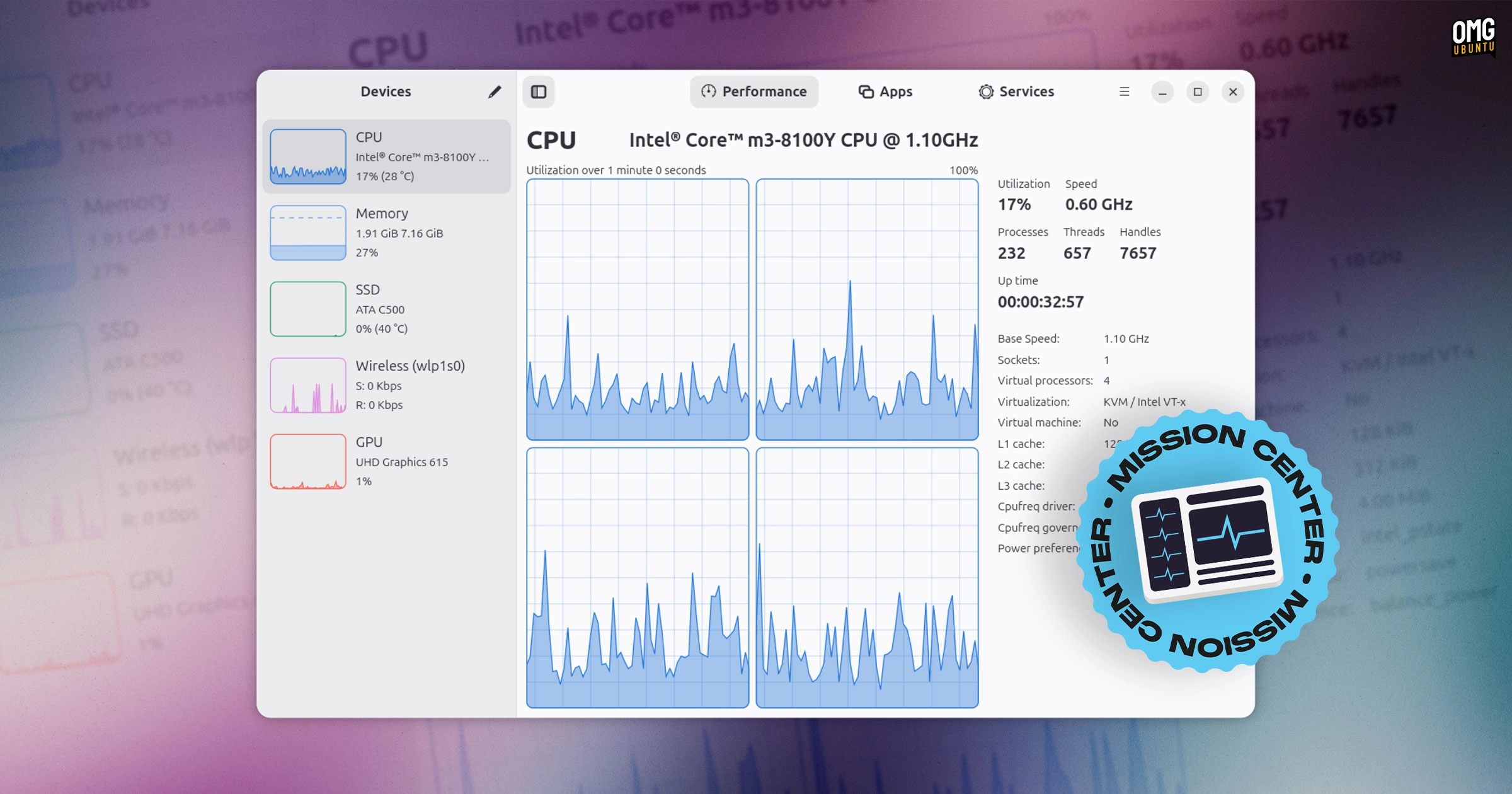Click the pencil icon to edit devices list

click(495, 91)
